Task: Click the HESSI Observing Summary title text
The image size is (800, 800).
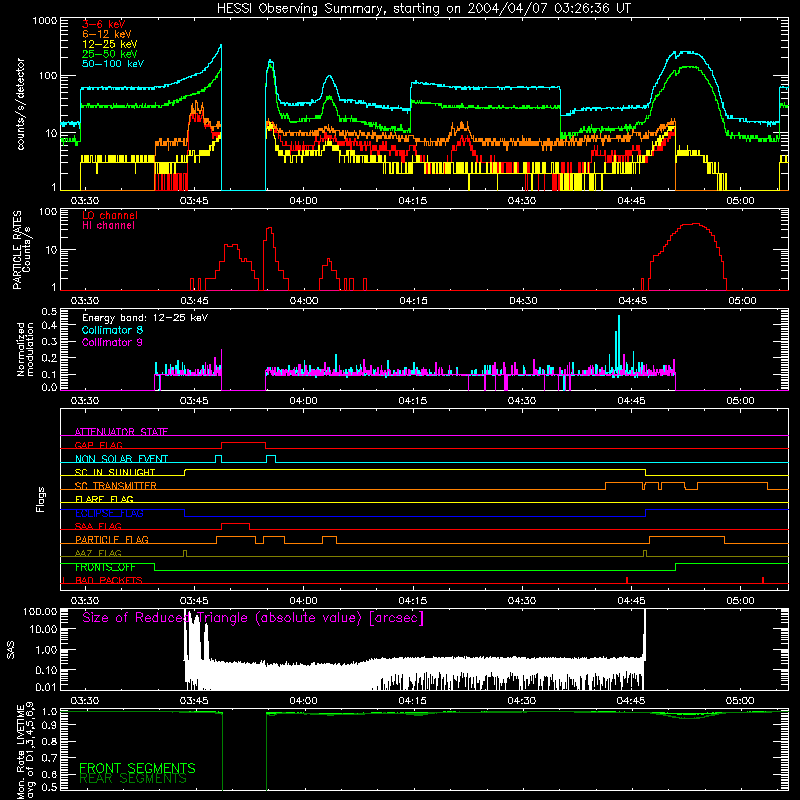Action: pos(424,9)
